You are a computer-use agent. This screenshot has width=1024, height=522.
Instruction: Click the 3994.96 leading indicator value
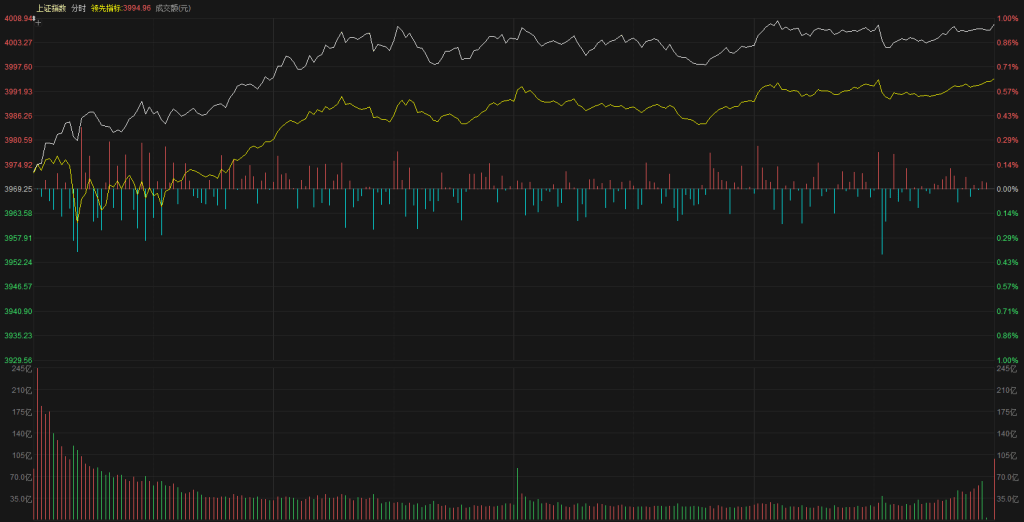137,8
